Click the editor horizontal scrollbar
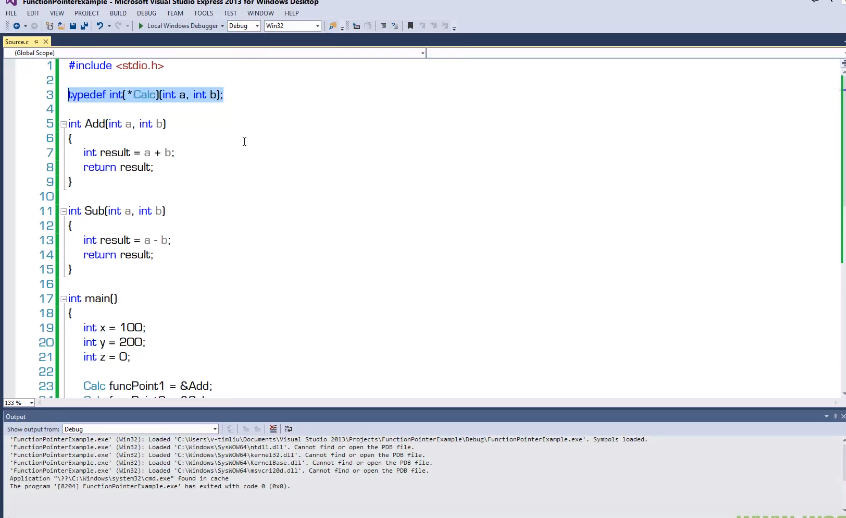The height and width of the screenshot is (518, 846). tap(437, 403)
